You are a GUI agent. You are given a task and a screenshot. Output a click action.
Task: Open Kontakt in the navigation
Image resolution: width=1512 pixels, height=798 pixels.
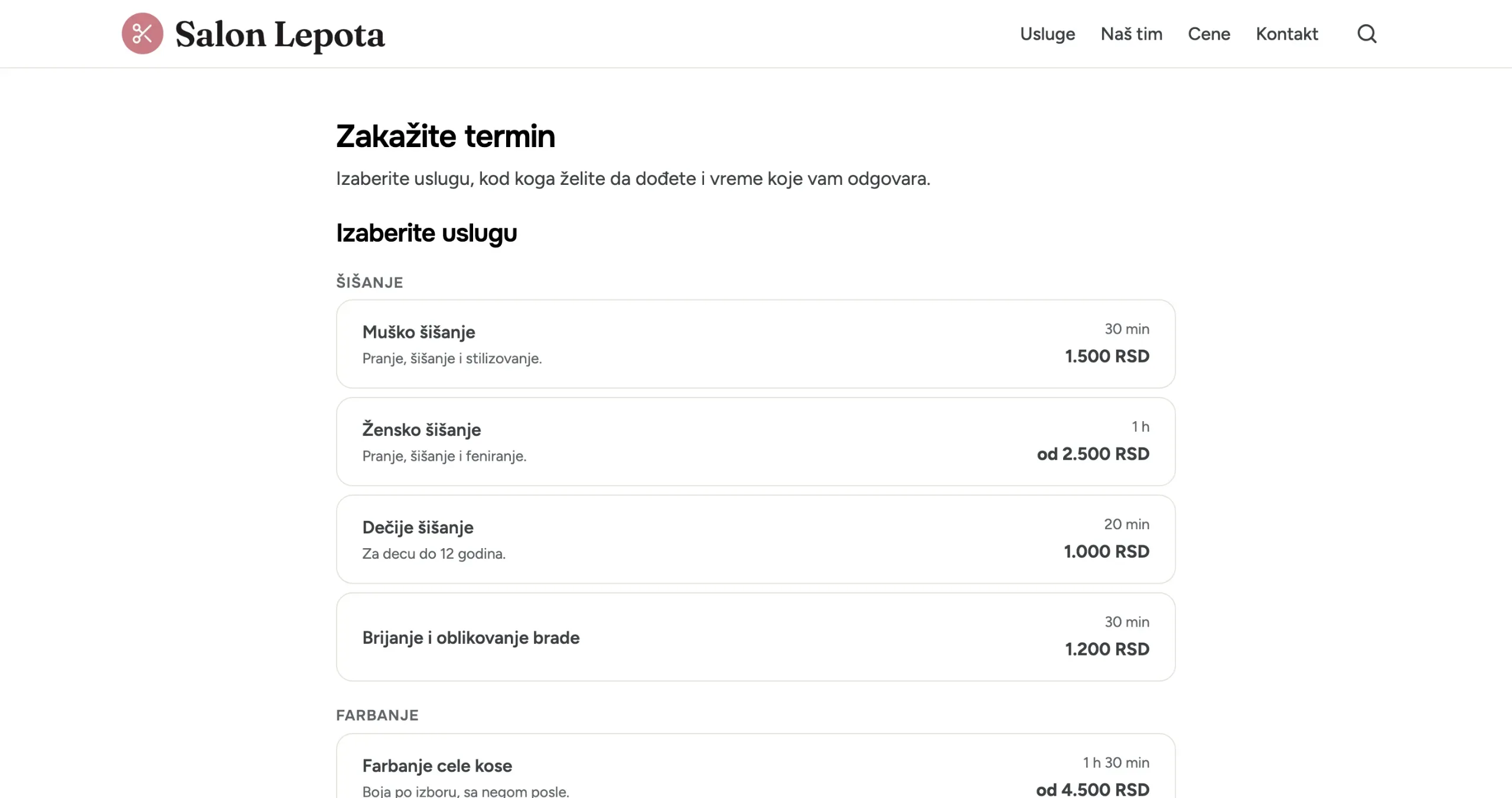pyautogui.click(x=1286, y=34)
